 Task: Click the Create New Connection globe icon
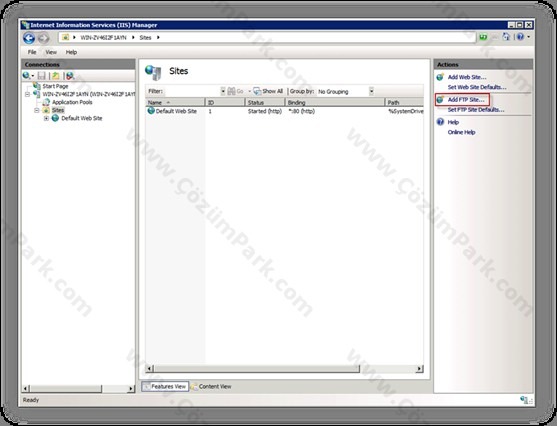point(26,76)
